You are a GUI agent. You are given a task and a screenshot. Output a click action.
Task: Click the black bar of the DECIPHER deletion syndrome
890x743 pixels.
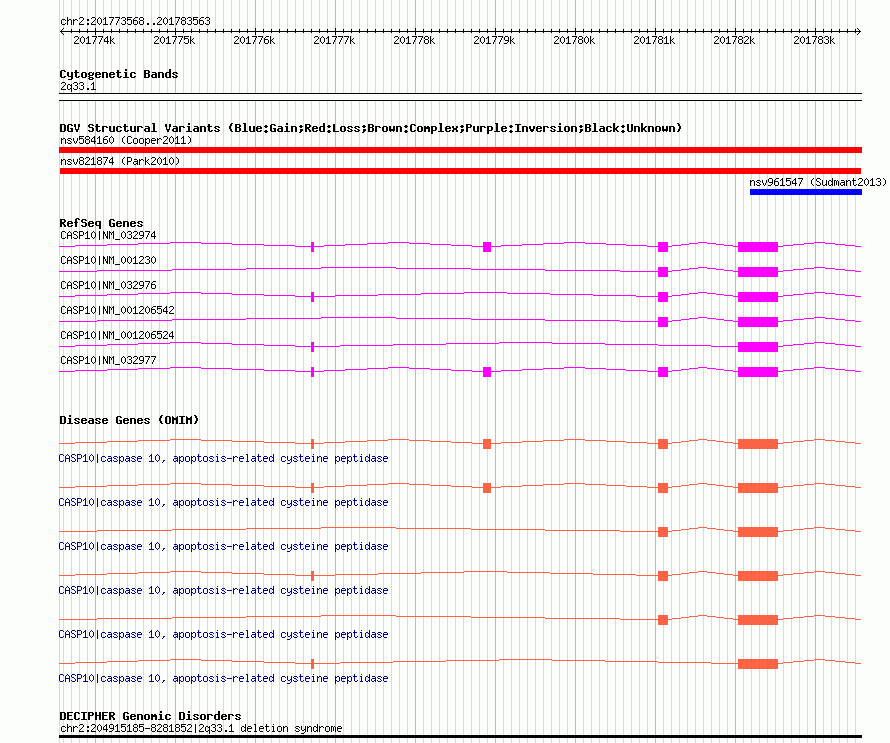pyautogui.click(x=460, y=737)
